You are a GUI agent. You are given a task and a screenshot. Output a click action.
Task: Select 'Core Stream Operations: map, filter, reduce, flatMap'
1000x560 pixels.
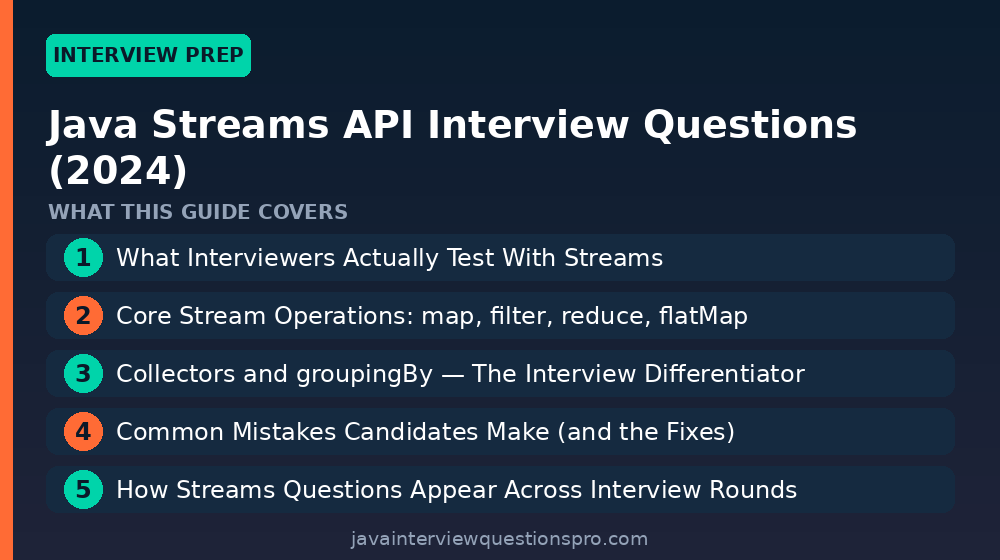[500, 316]
